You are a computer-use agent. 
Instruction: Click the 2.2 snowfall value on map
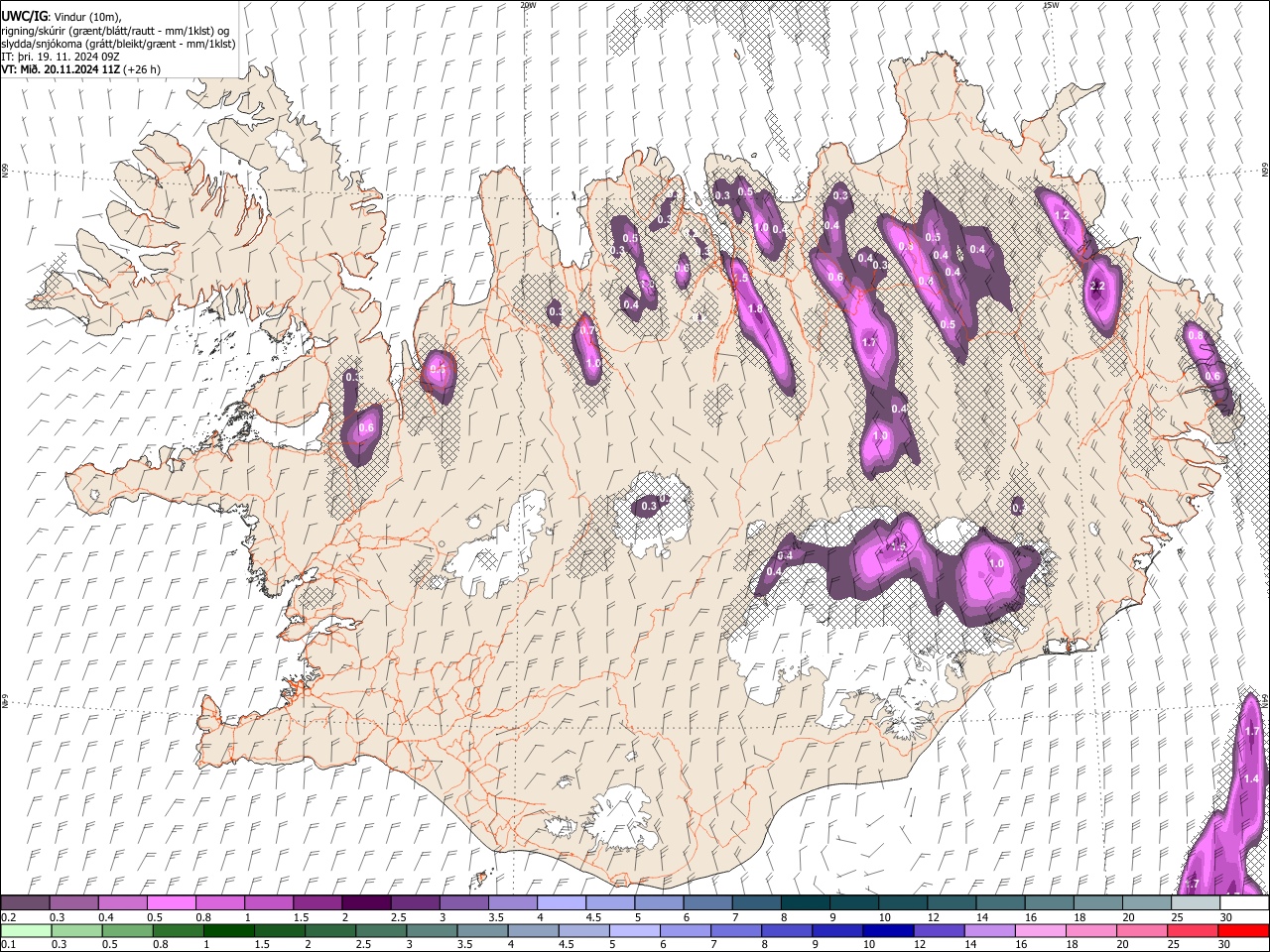pos(1096,286)
